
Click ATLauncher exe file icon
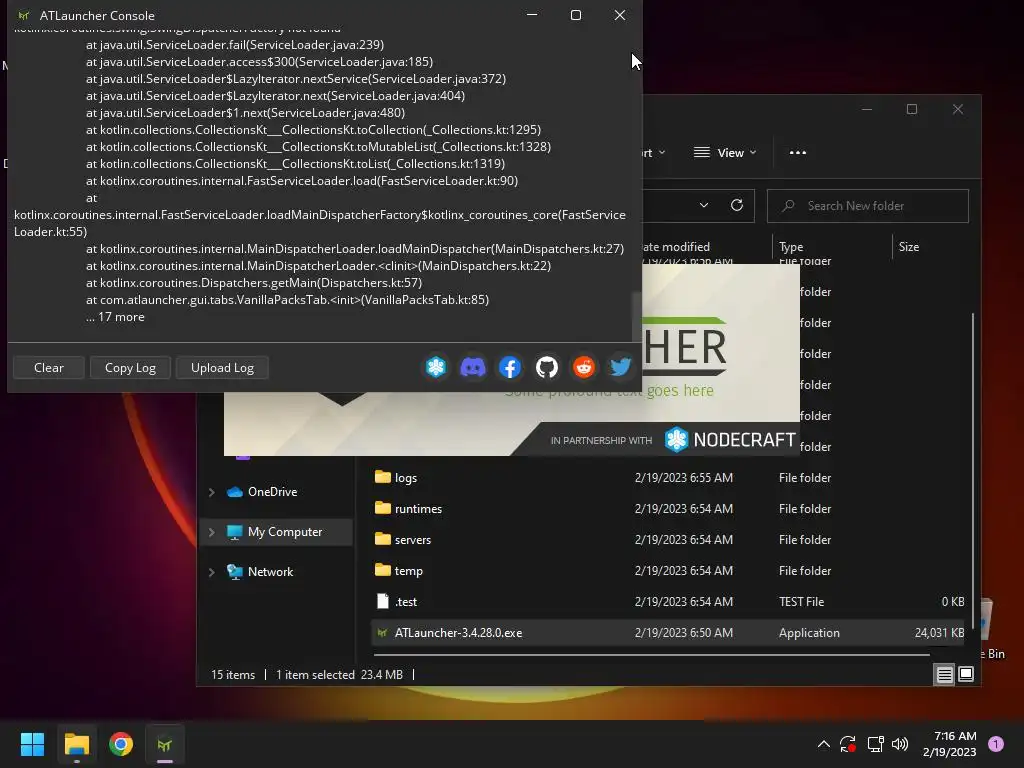pos(383,633)
